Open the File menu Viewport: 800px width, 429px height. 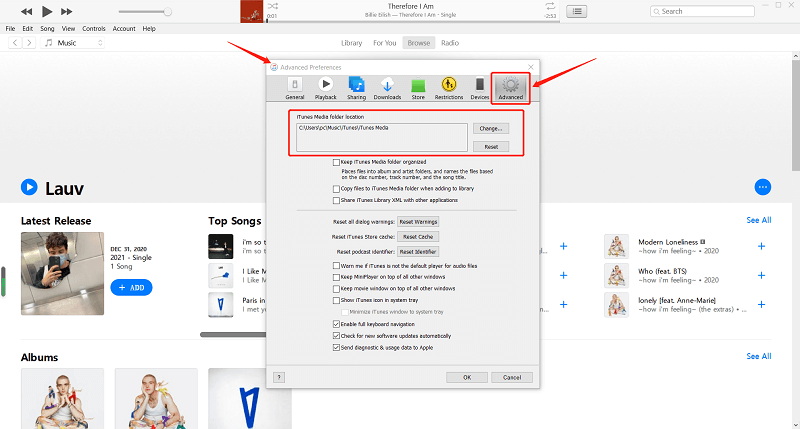pyautogui.click(x=10, y=29)
